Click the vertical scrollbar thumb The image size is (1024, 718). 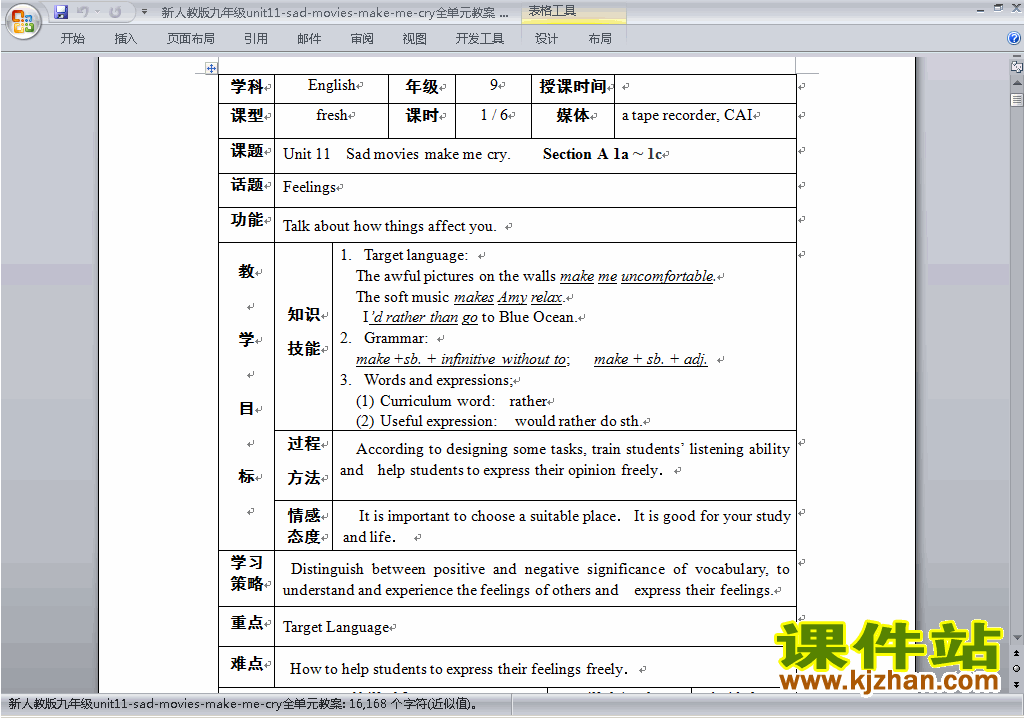pos(1017,99)
